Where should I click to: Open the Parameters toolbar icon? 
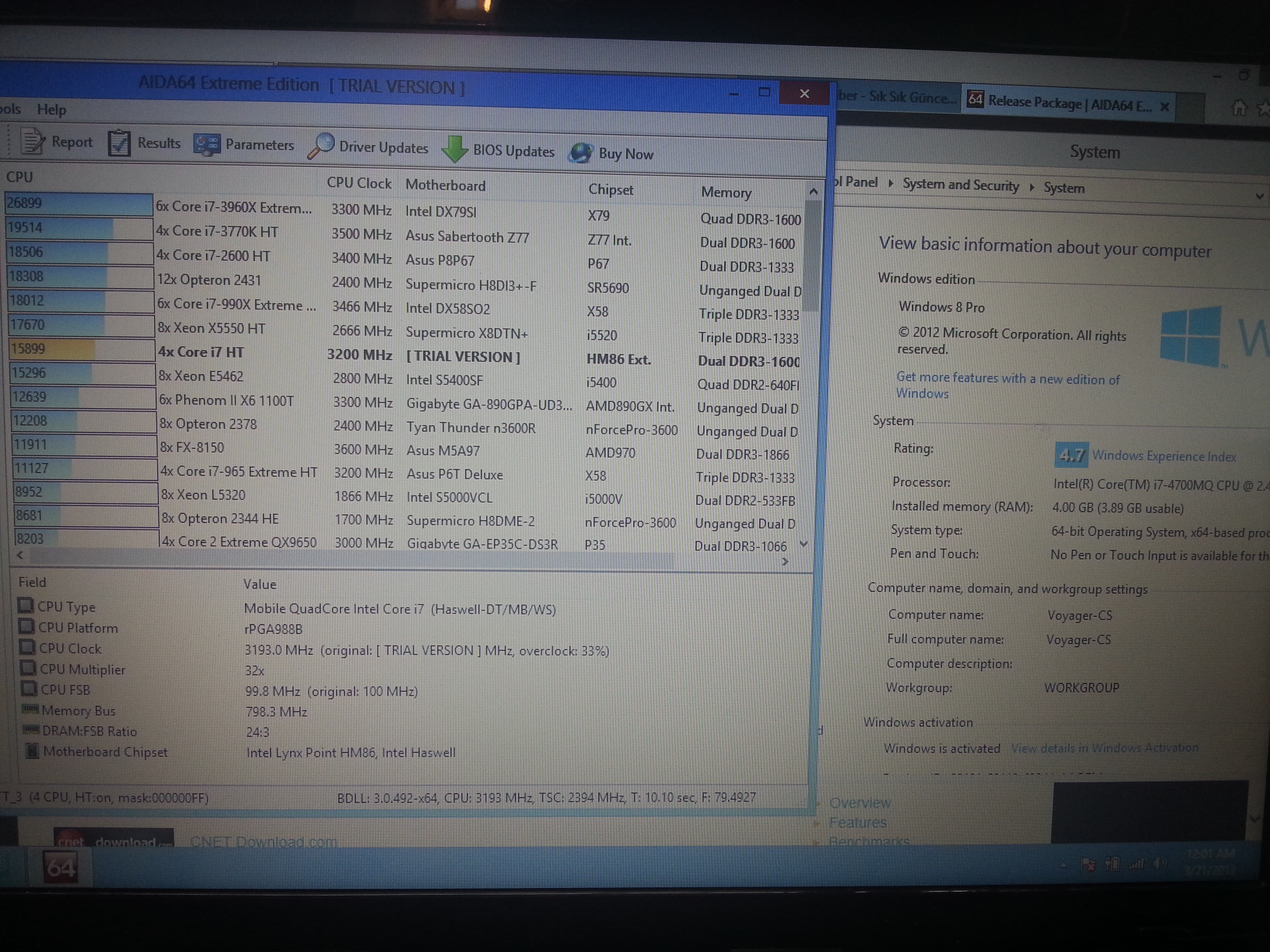[x=207, y=144]
